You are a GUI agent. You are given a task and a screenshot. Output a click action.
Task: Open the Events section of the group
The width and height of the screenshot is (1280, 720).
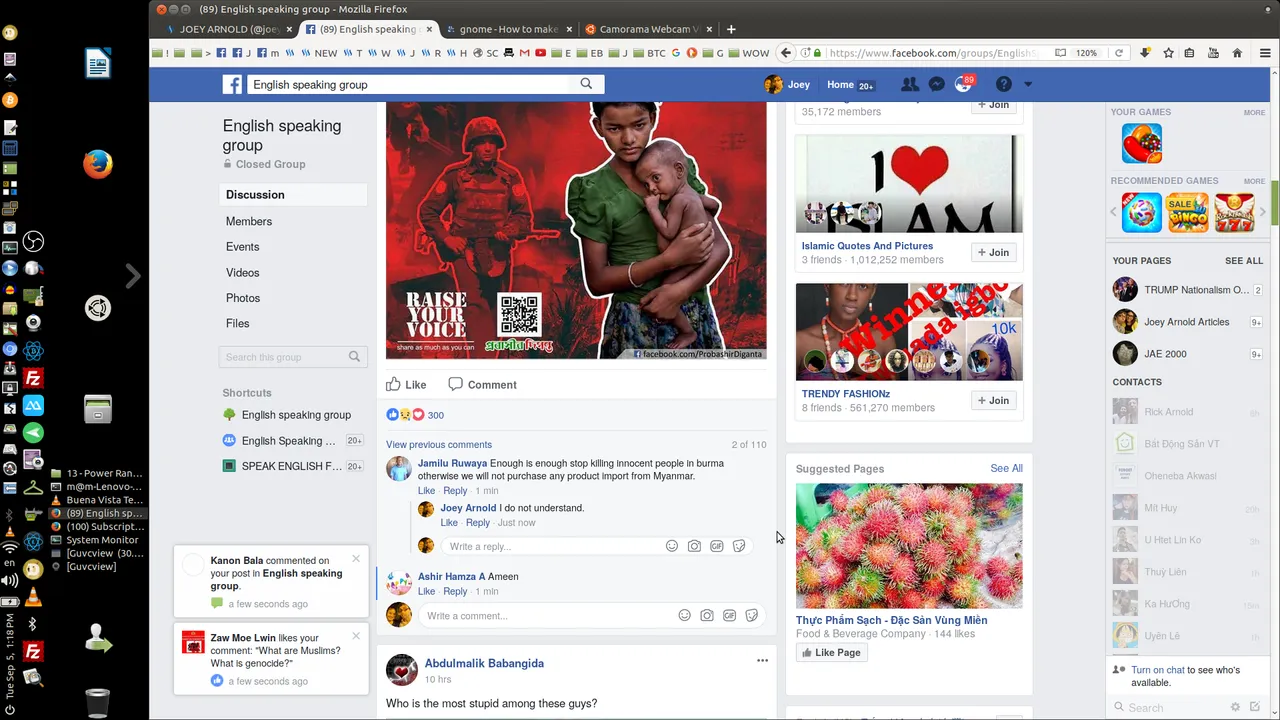point(243,247)
